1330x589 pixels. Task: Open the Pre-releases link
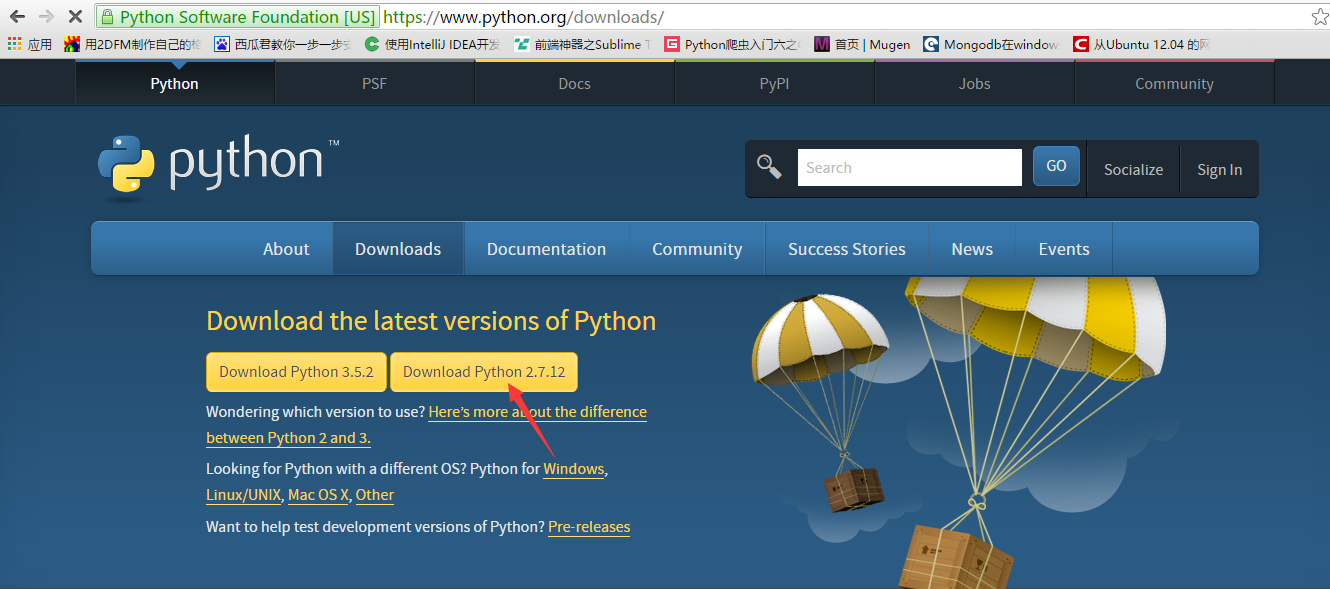(x=589, y=527)
